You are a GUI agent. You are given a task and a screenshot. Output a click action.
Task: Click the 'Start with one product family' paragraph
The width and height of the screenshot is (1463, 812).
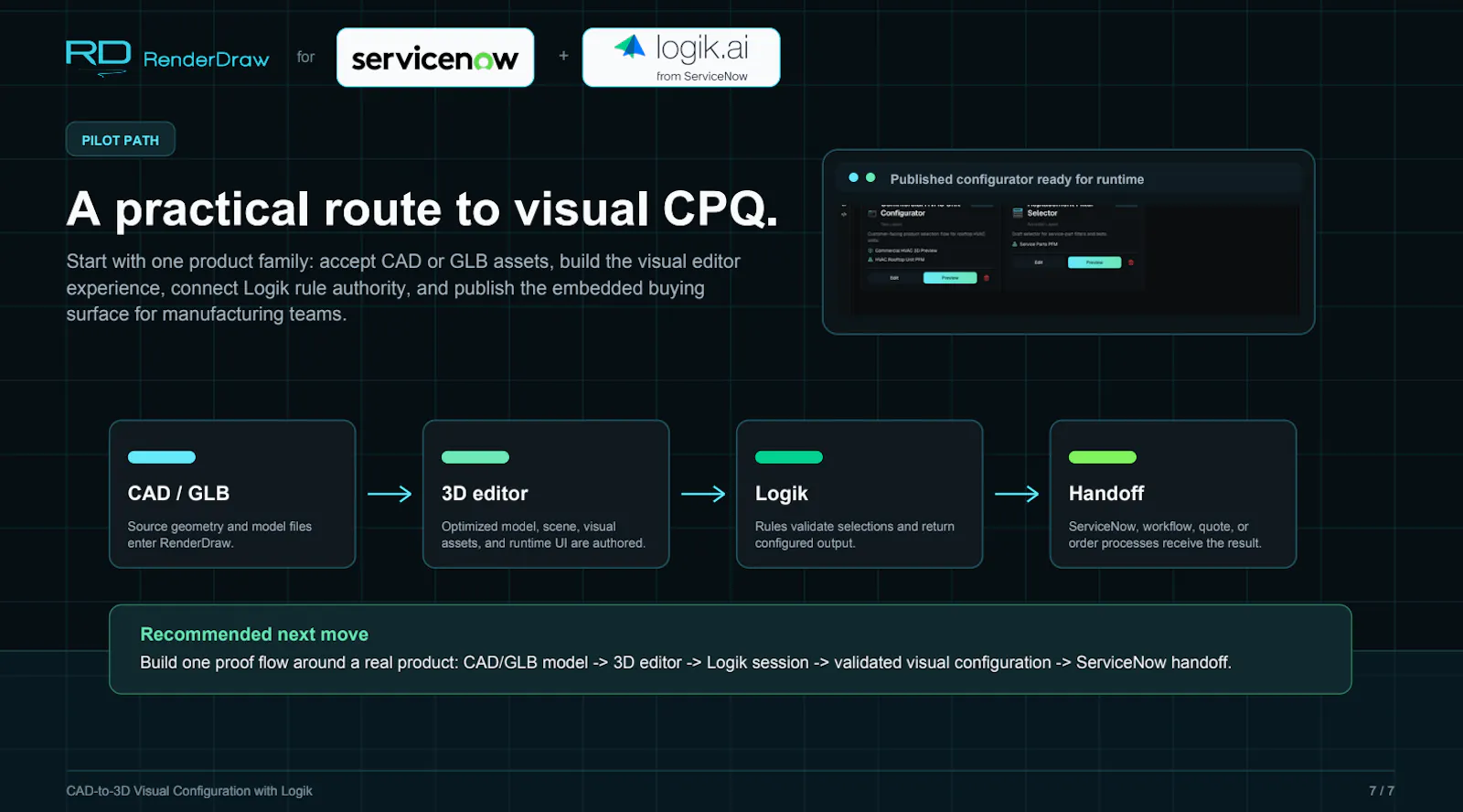coord(403,287)
